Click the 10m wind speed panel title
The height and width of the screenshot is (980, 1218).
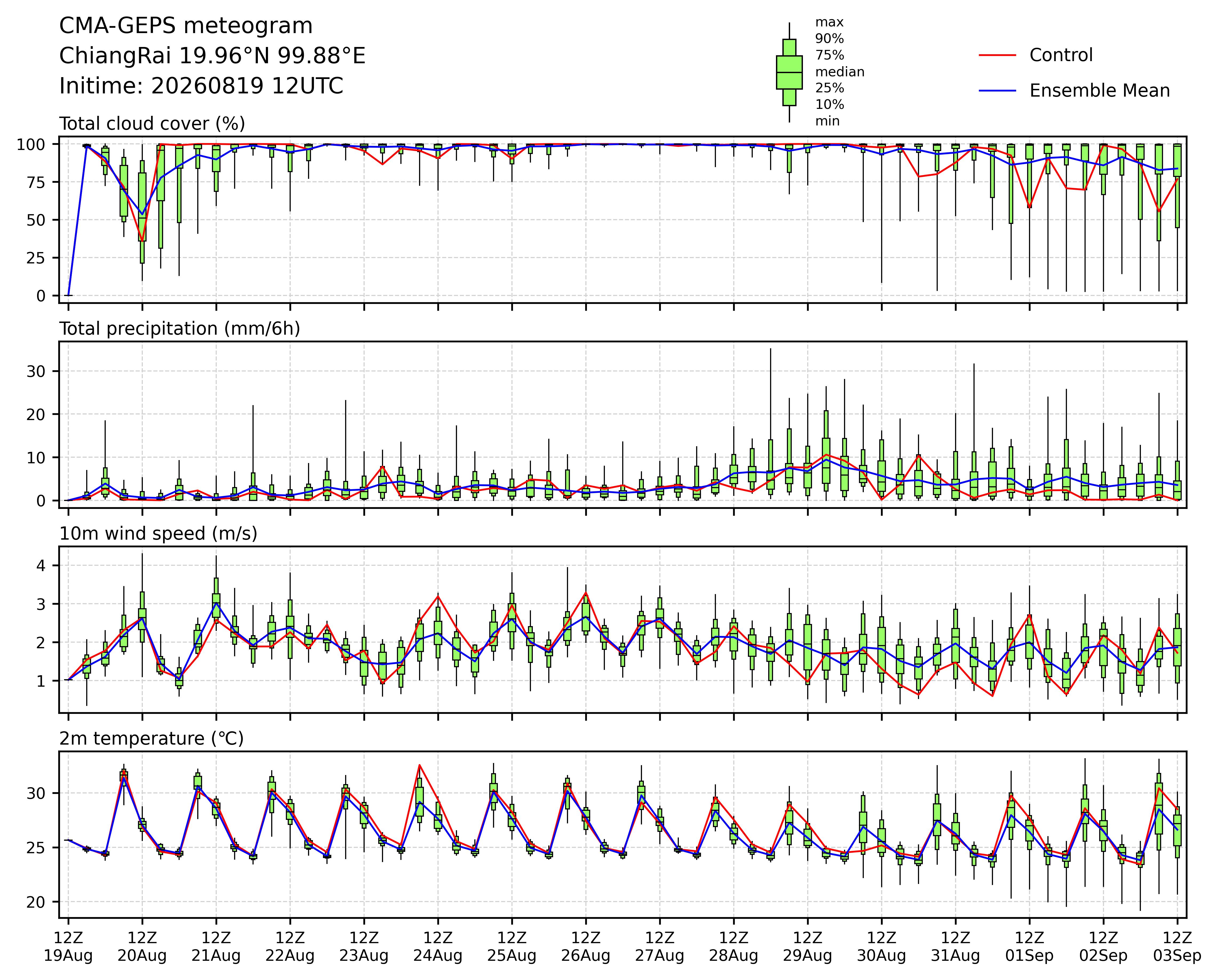(158, 534)
